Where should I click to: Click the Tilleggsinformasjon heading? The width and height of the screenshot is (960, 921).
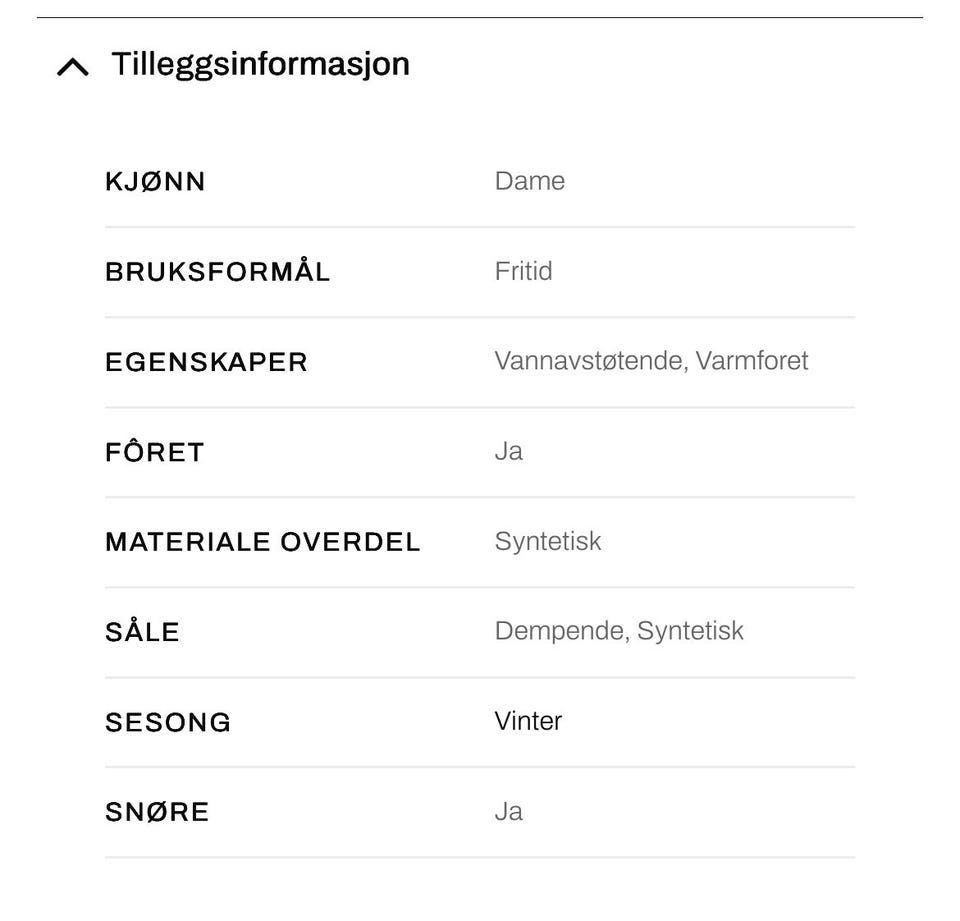coord(260,65)
